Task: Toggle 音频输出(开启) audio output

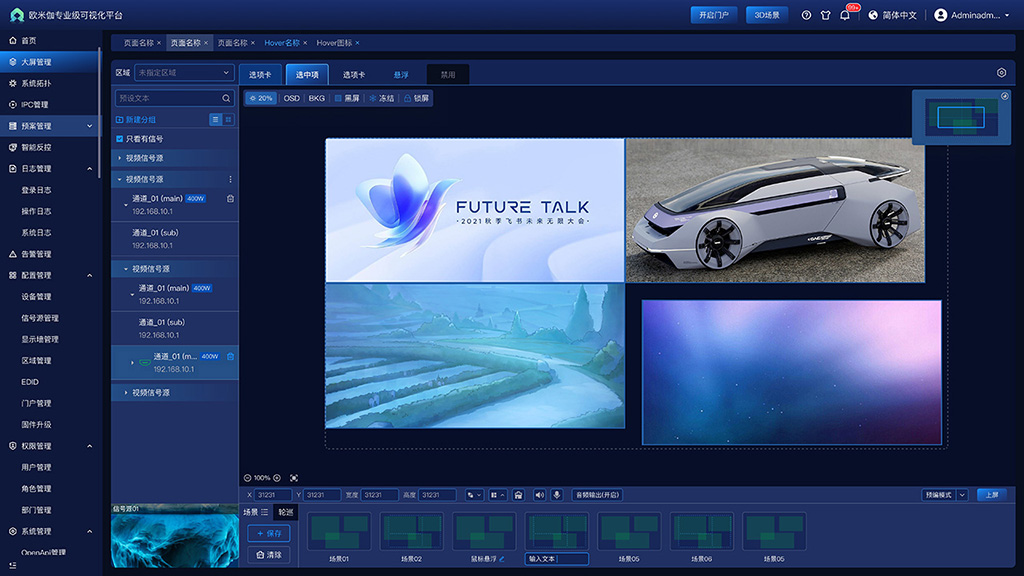Action: pos(597,495)
